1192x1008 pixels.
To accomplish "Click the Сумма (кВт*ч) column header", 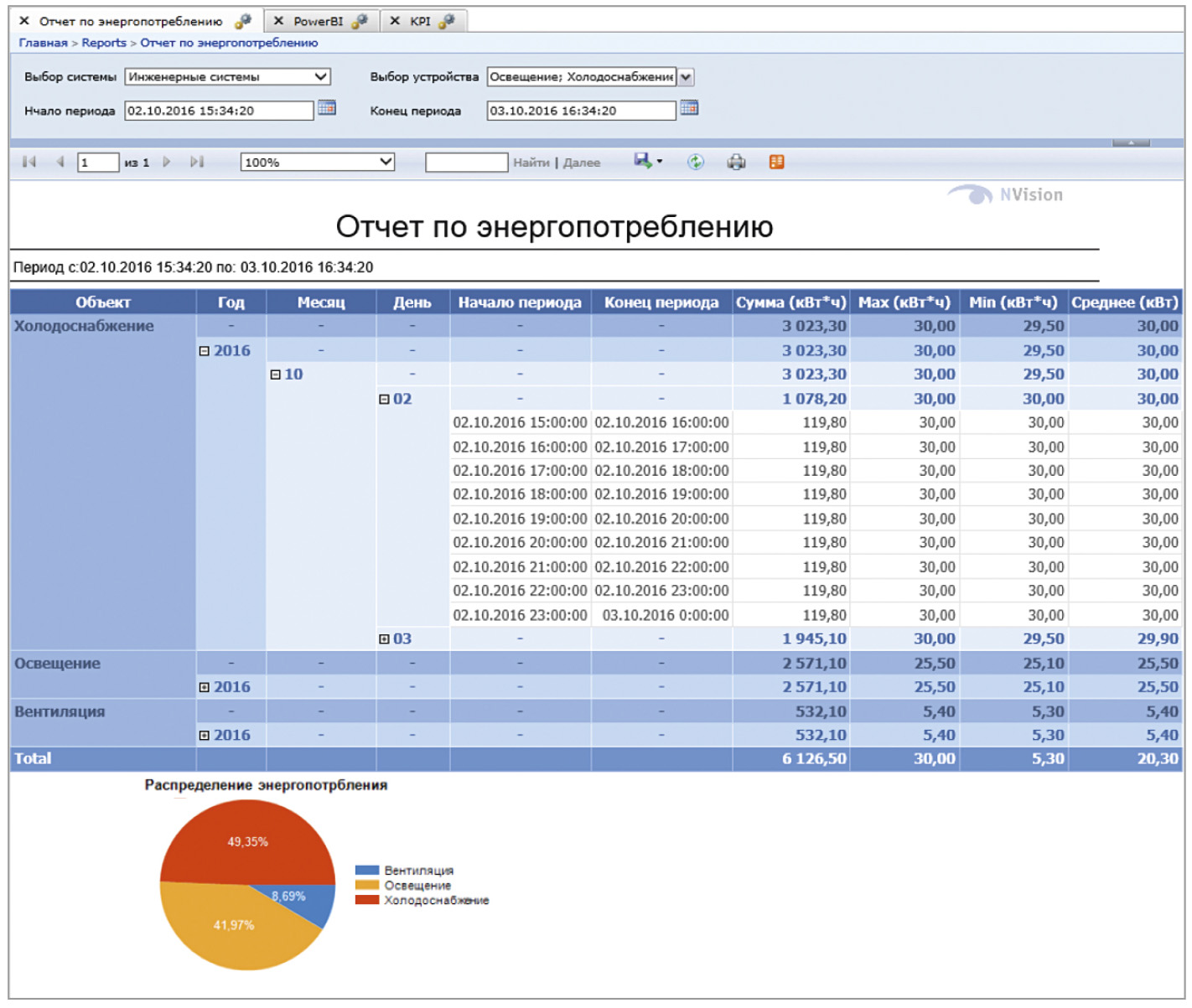I will 790,302.
